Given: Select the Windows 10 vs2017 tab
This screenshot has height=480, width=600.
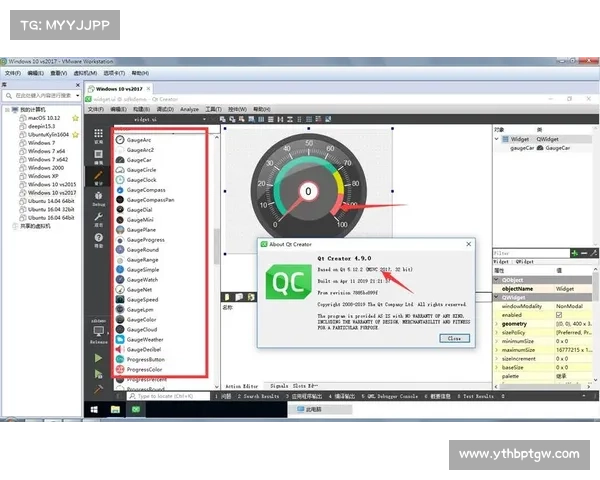Looking at the screenshot, I should click(119, 89).
